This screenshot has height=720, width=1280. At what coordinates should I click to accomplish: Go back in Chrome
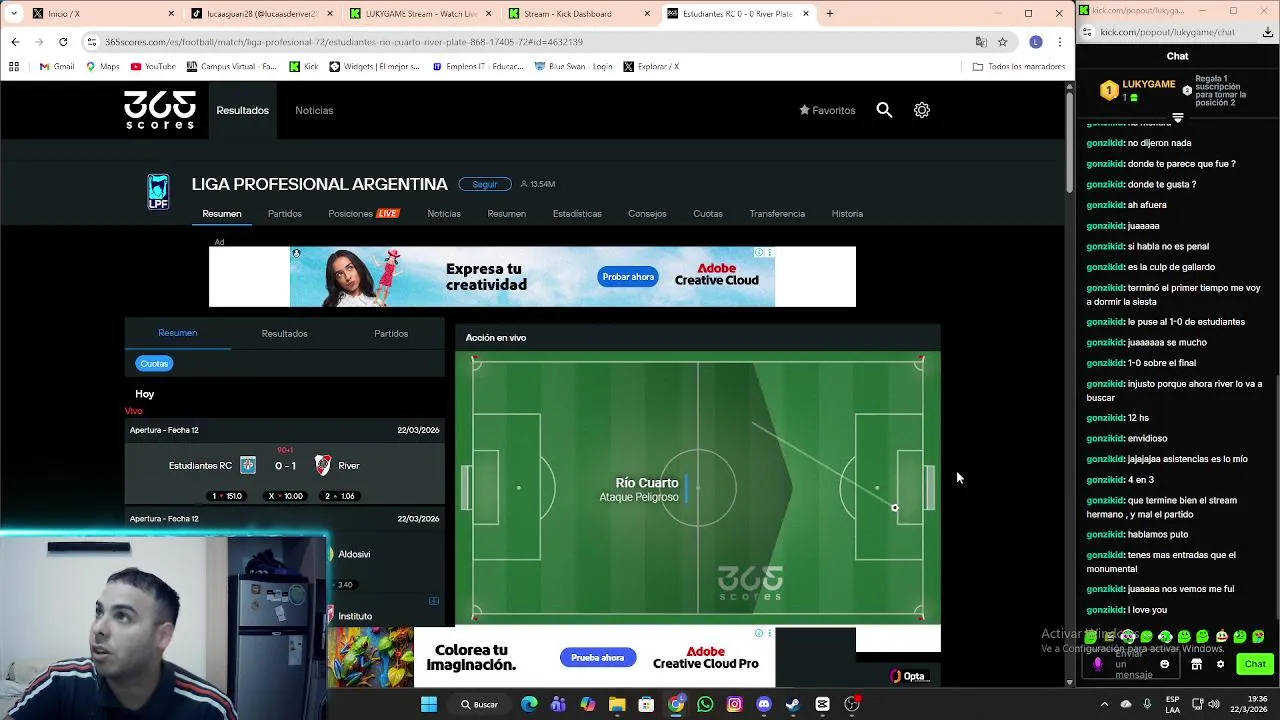pyautogui.click(x=15, y=42)
